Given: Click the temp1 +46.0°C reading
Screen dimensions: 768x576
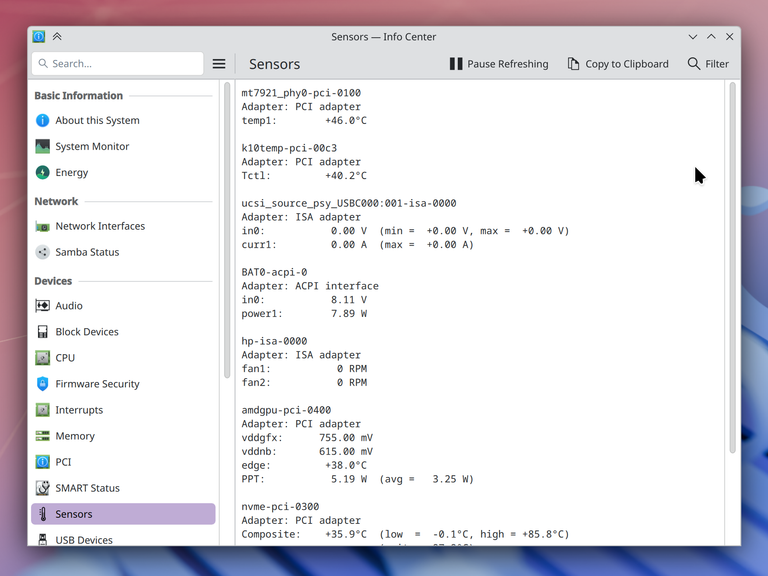Looking at the screenshot, I should pos(304,120).
